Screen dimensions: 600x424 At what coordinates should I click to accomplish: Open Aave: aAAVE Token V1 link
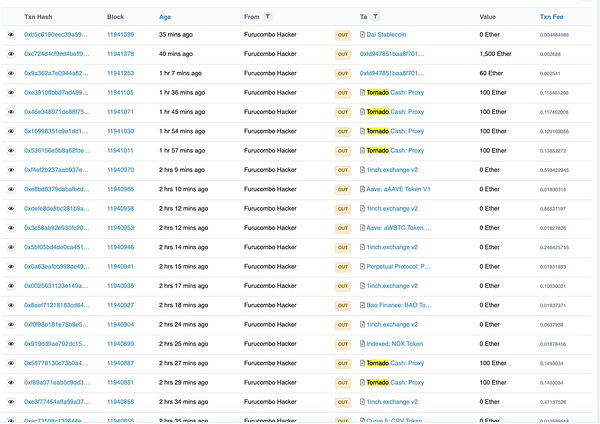coord(398,189)
